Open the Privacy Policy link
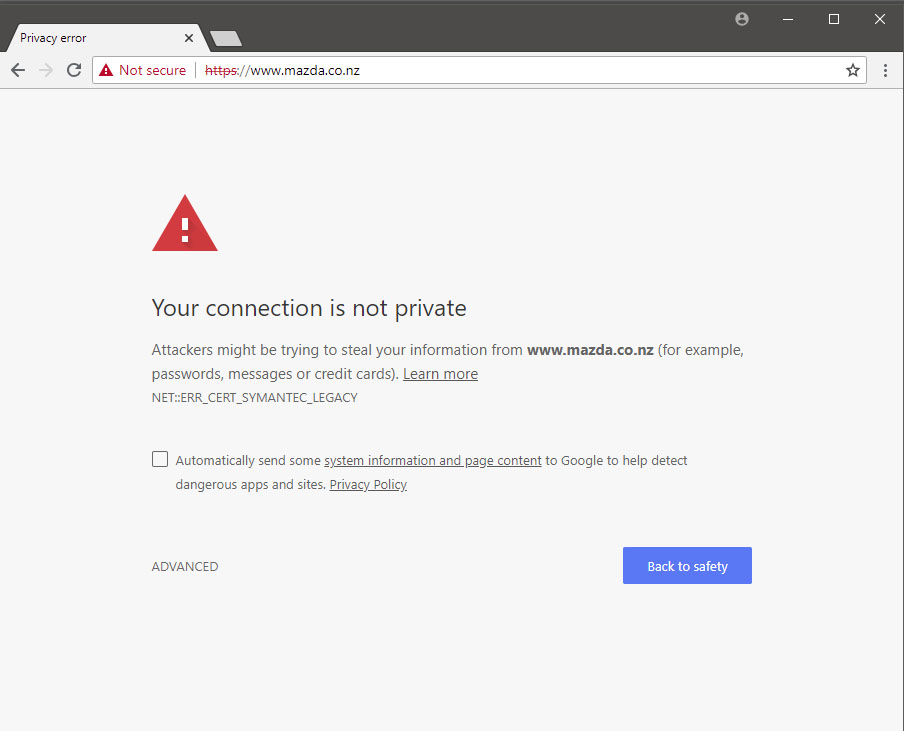This screenshot has width=904, height=731. pos(368,484)
